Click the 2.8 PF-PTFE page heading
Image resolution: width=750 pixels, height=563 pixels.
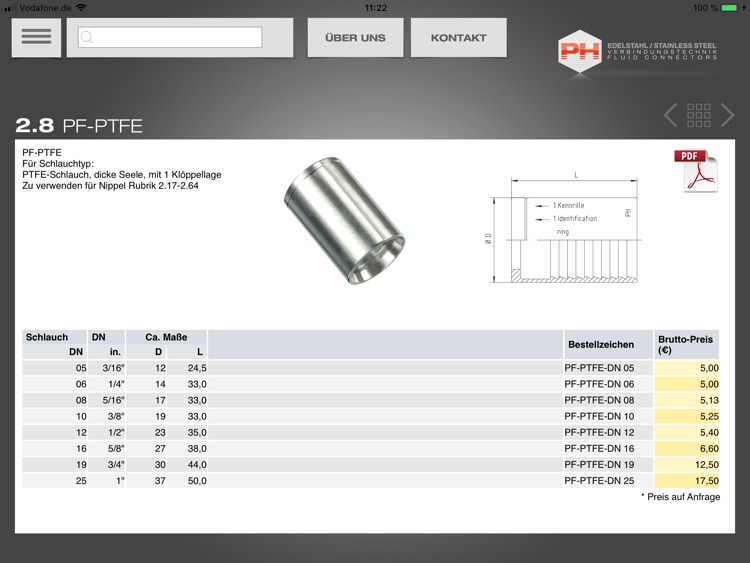(79, 125)
